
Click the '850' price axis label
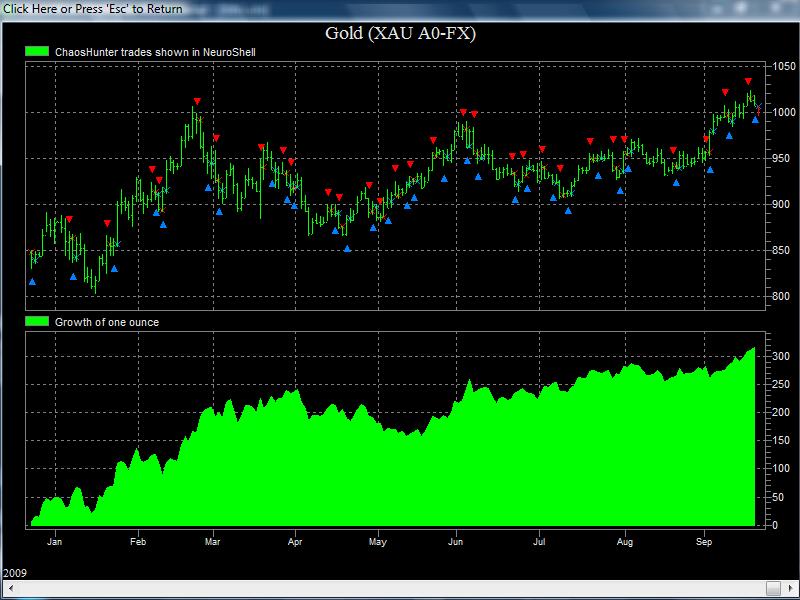click(x=781, y=250)
